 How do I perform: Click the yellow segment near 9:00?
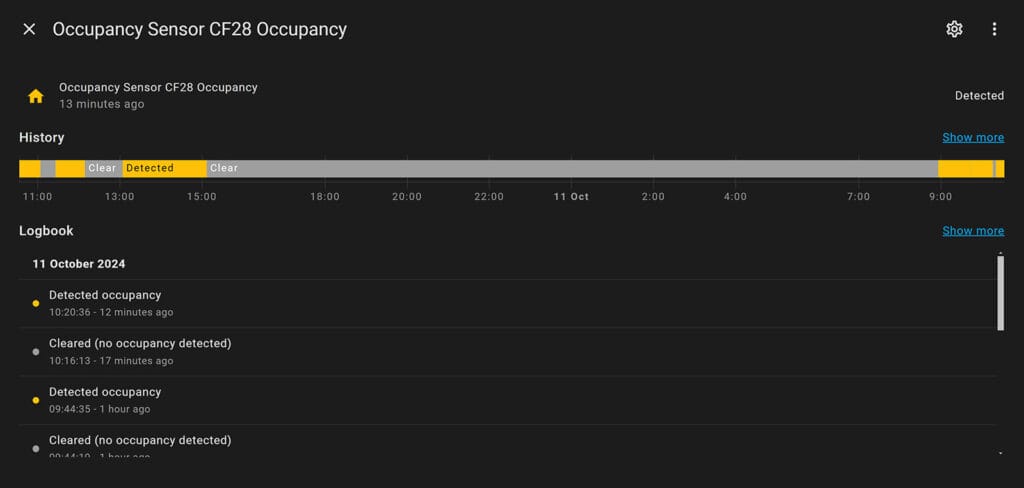pos(966,169)
